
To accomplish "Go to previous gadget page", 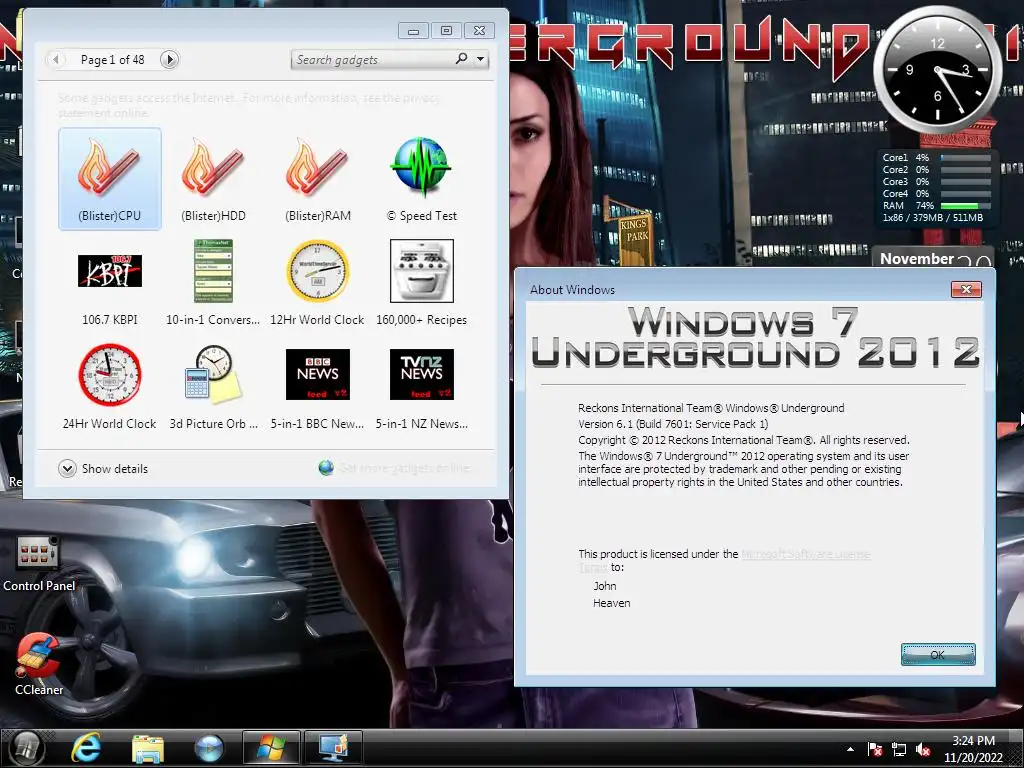I will 56,59.
